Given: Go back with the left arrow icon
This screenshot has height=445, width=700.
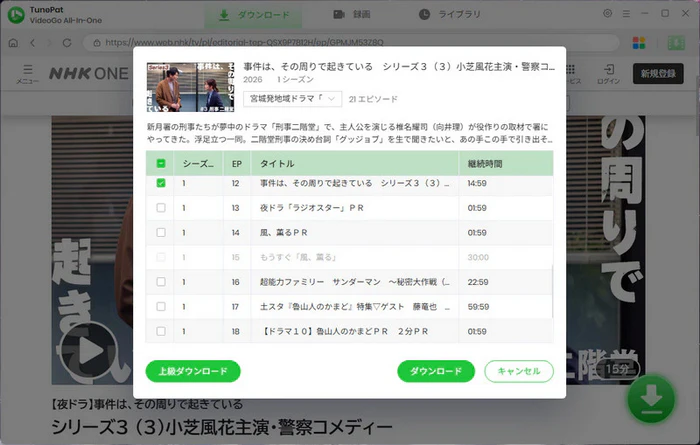Looking at the screenshot, I should click(33, 43).
